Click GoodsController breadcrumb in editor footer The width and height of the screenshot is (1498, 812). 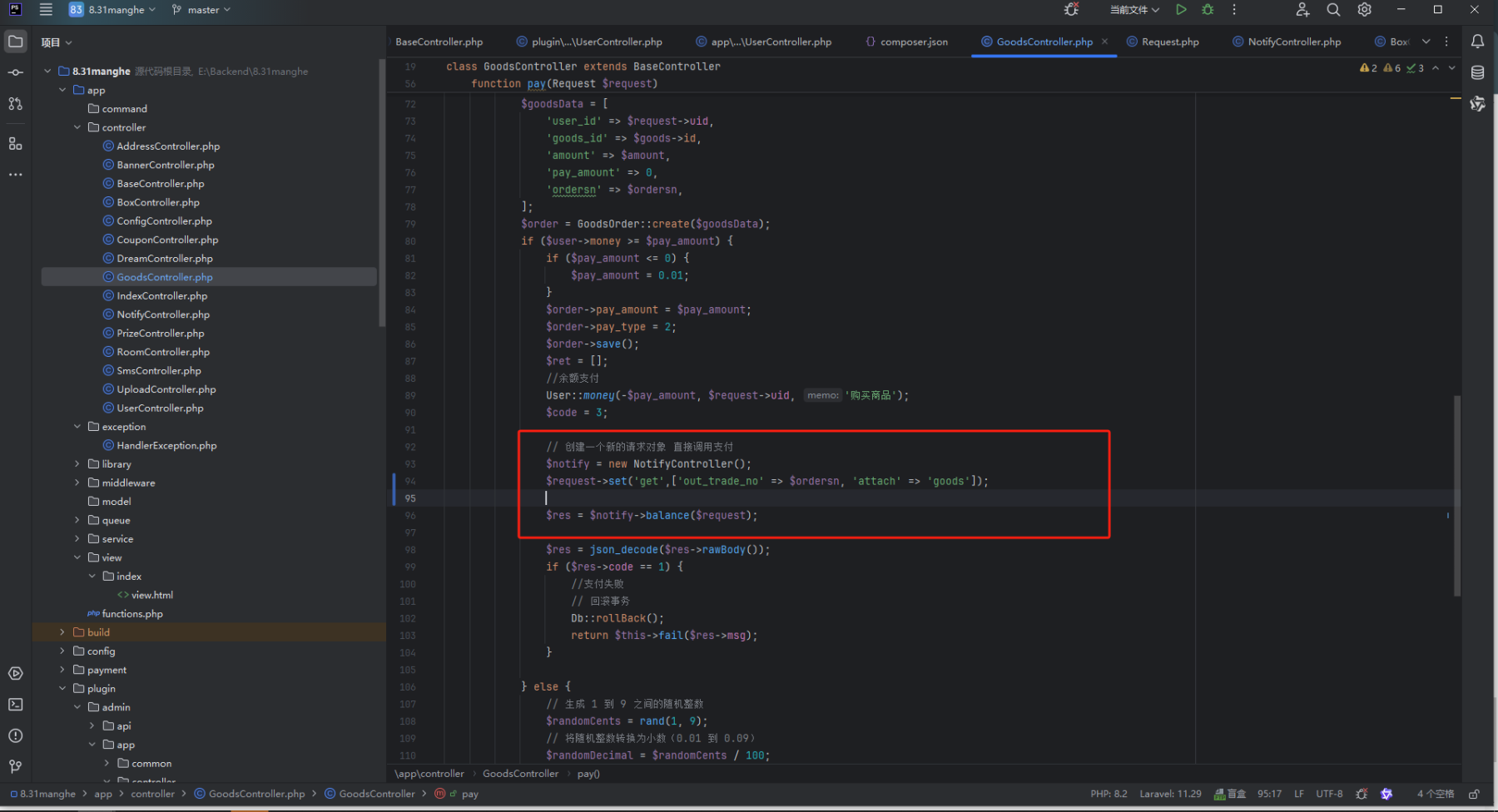tap(520, 774)
